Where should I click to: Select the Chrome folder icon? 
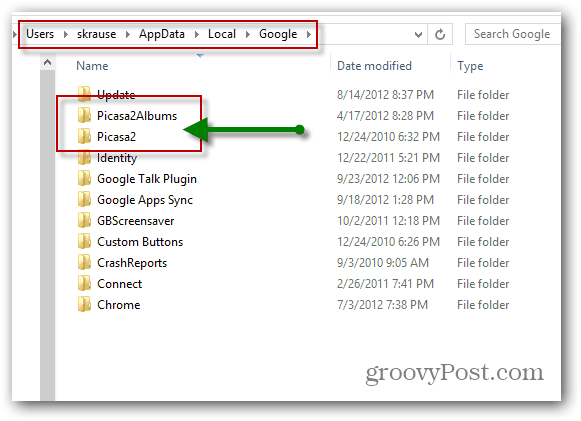coord(84,304)
